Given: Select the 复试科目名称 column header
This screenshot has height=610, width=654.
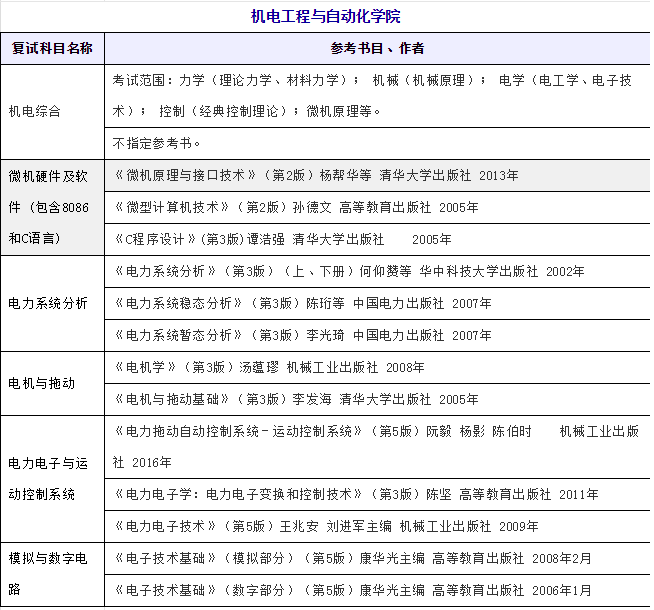Looking at the screenshot, I should click(52, 48).
